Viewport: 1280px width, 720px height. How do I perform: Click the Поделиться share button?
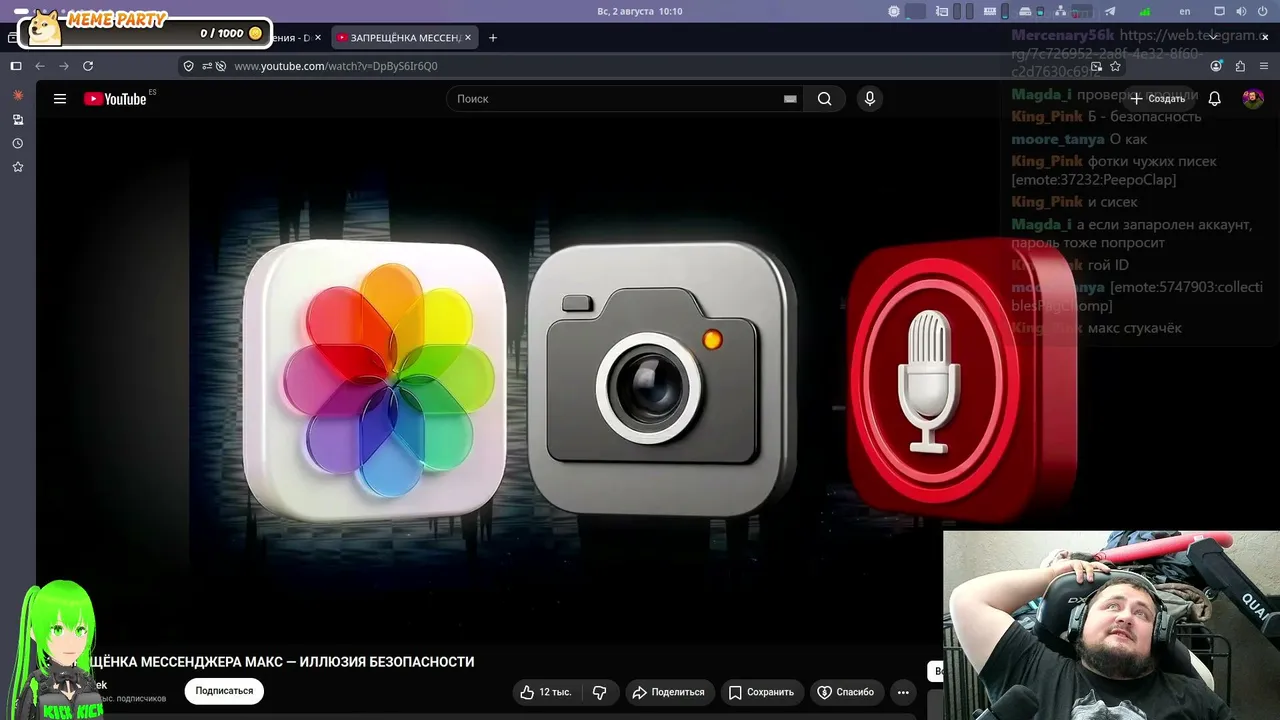pyautogui.click(x=668, y=692)
